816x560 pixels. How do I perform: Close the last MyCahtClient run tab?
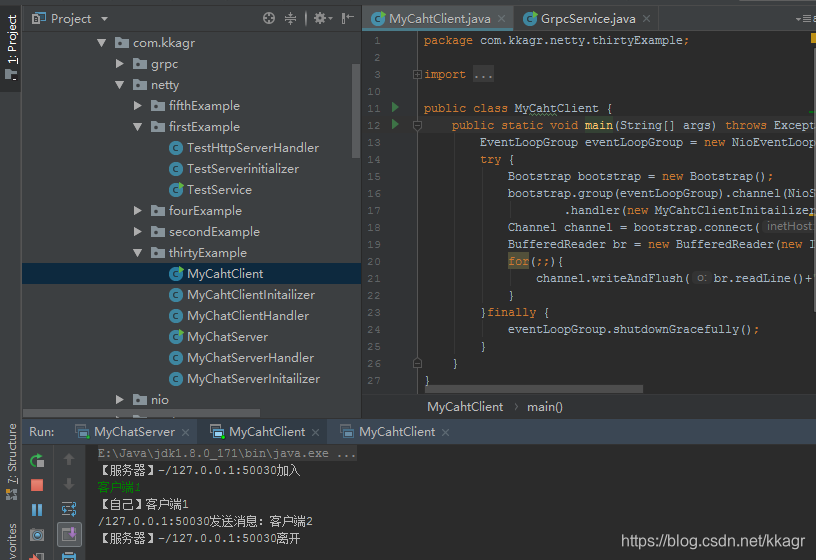coord(445,432)
